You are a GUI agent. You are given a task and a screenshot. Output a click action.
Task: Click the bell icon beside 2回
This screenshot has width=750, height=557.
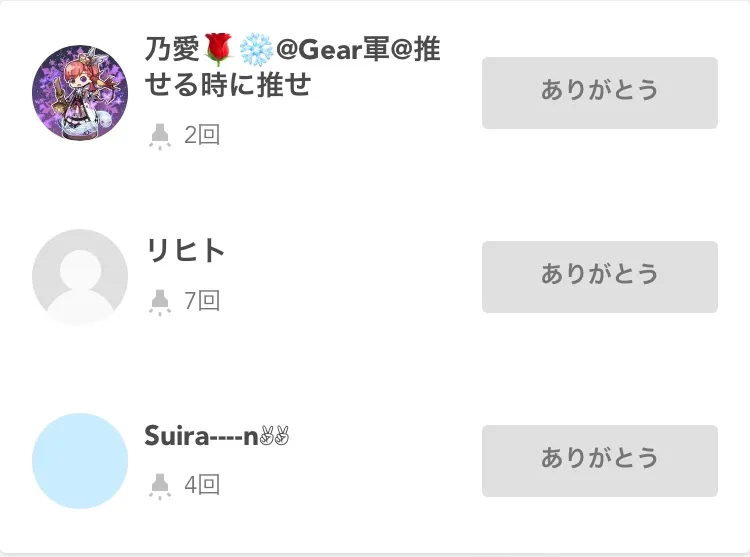(159, 135)
